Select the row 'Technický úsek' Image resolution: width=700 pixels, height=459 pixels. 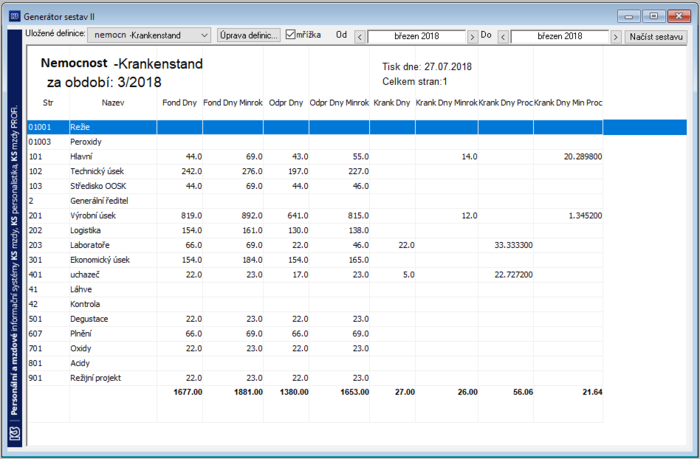point(315,171)
